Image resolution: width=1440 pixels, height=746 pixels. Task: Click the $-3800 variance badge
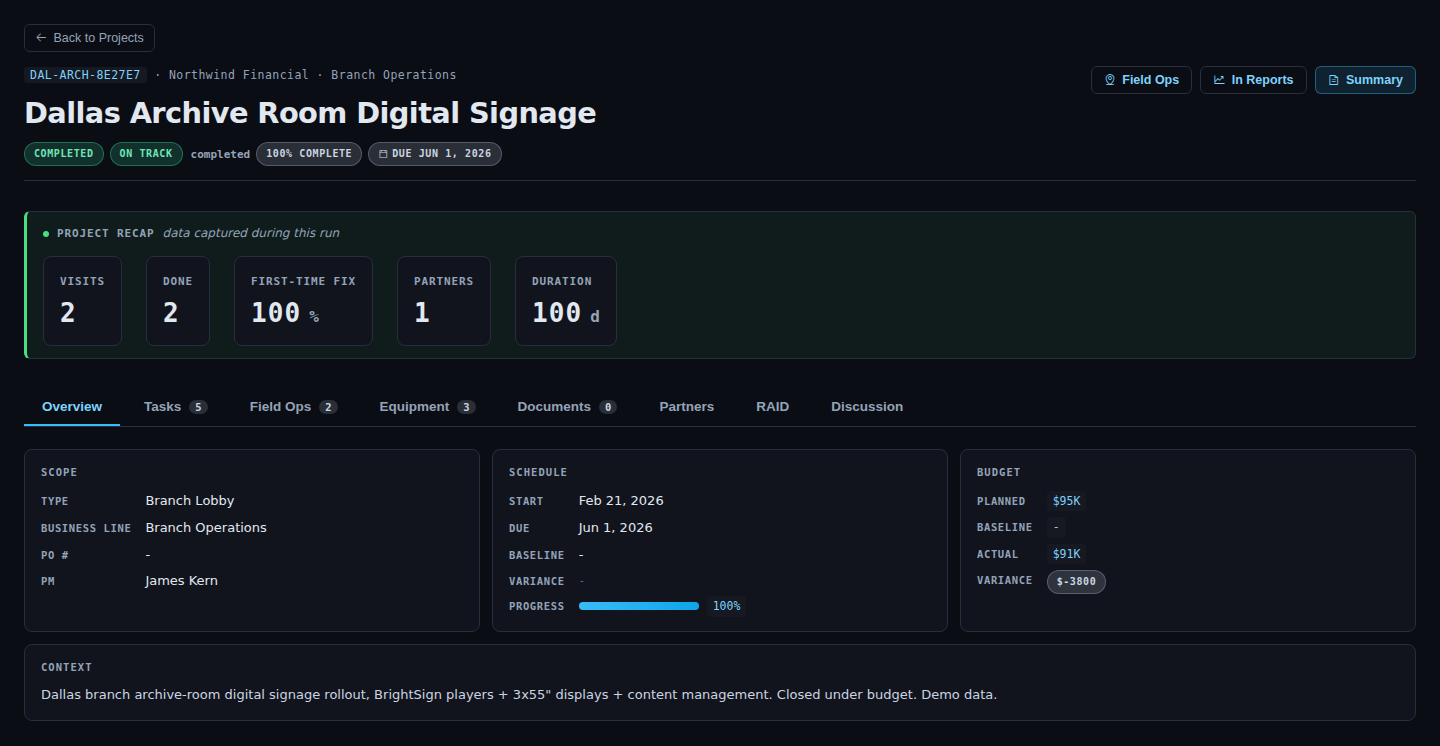pos(1076,581)
